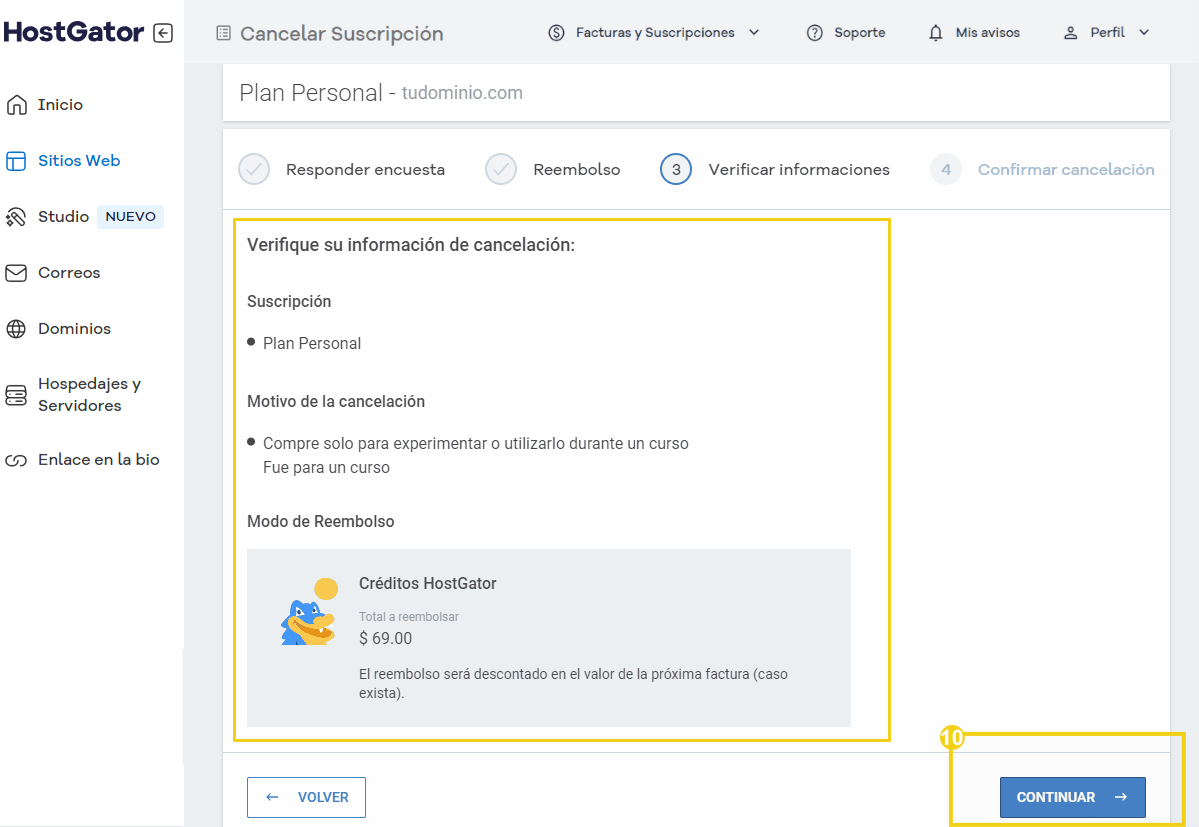
Task: Open Studio in the sidebar
Action: (x=63, y=216)
